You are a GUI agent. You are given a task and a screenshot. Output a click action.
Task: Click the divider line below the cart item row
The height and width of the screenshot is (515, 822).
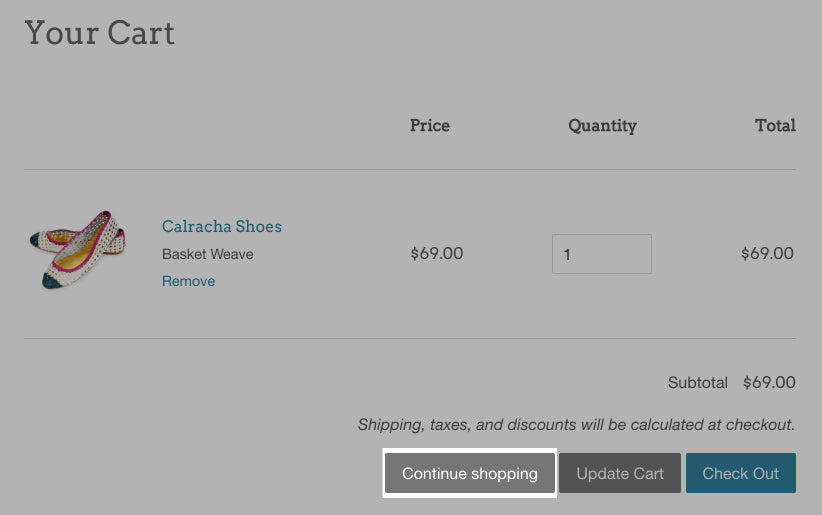(410, 338)
